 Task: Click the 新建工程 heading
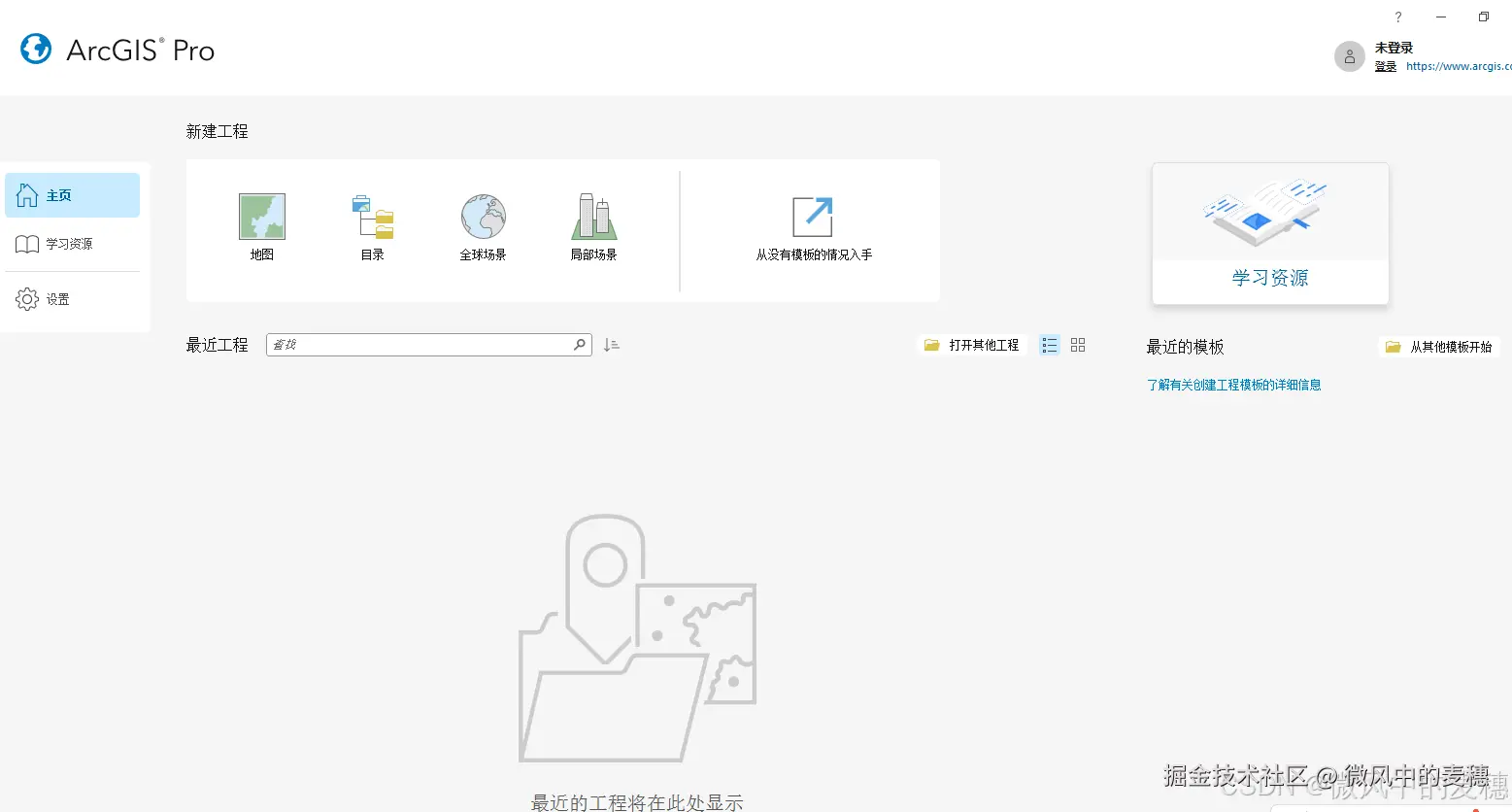point(217,131)
